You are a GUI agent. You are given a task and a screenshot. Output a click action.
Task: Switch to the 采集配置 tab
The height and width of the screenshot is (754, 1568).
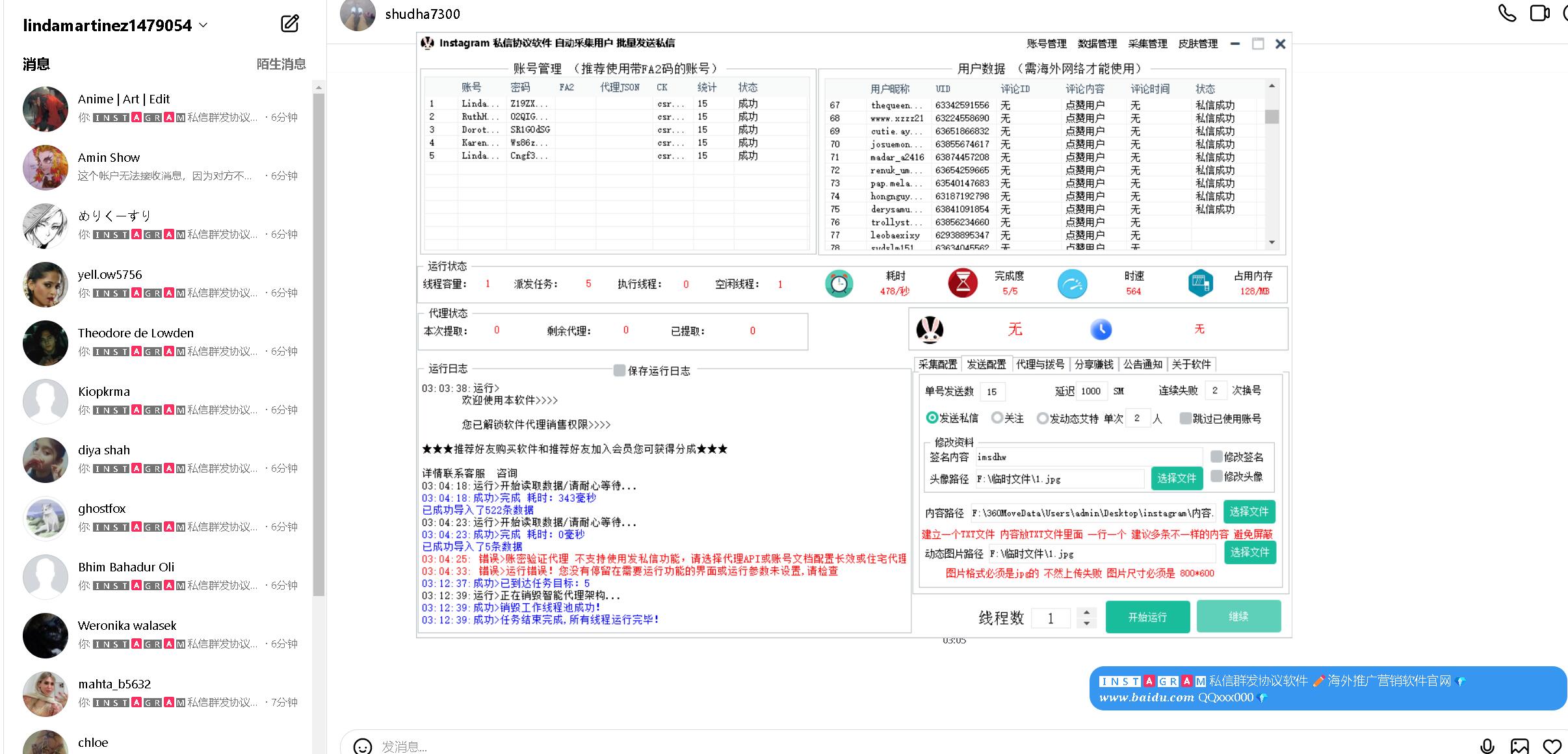coord(937,365)
